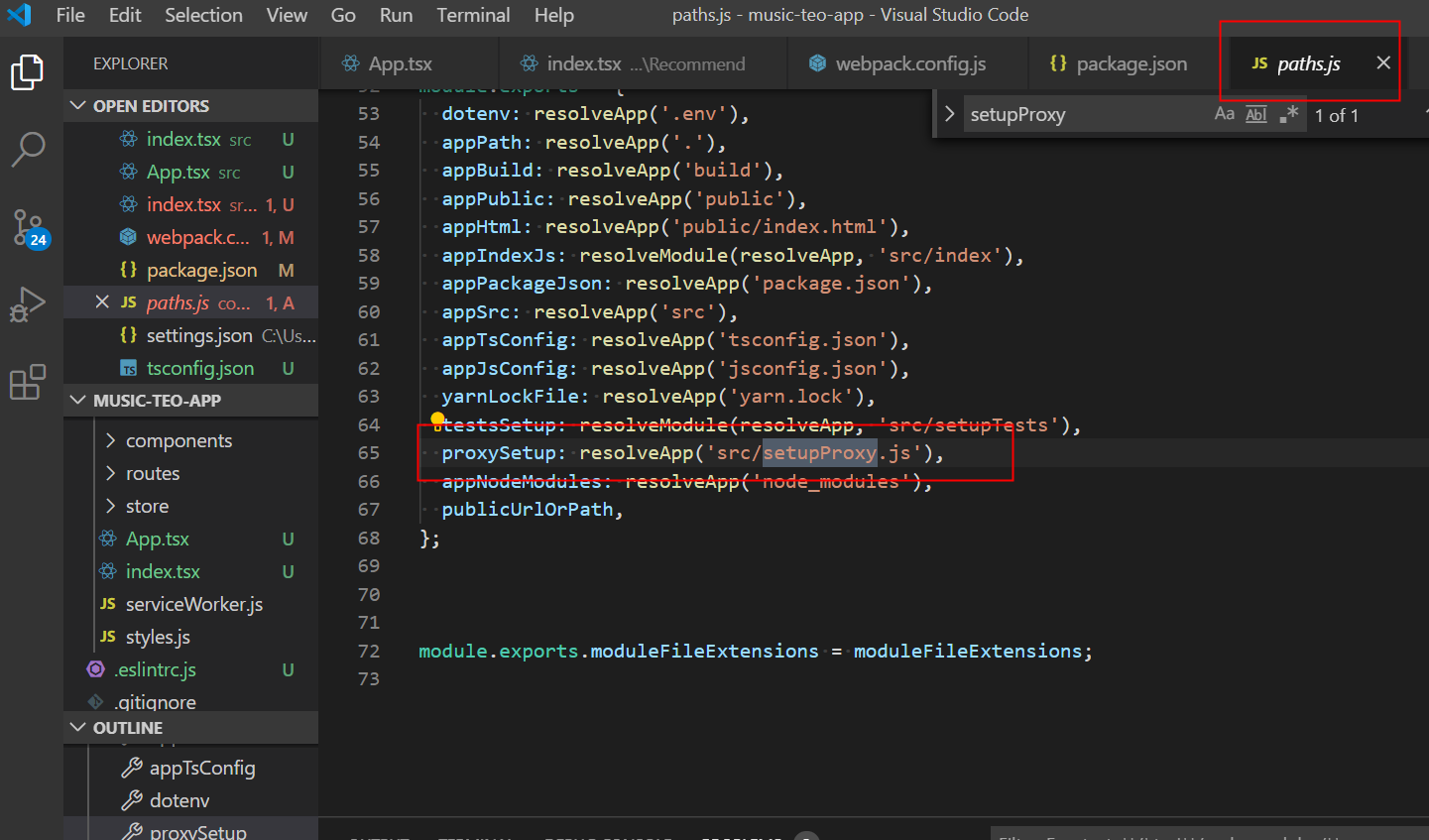This screenshot has height=840, width=1429.
Task: Open the Search view in activity bar
Action: pos(28,150)
